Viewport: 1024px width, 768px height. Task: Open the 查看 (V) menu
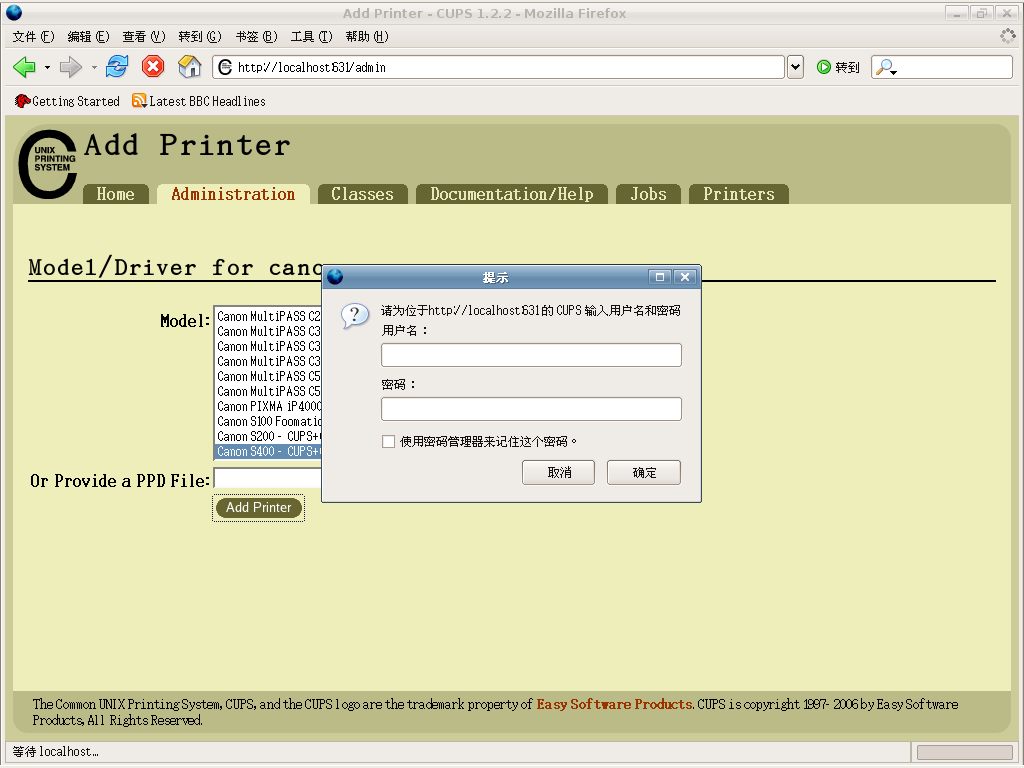point(144,37)
